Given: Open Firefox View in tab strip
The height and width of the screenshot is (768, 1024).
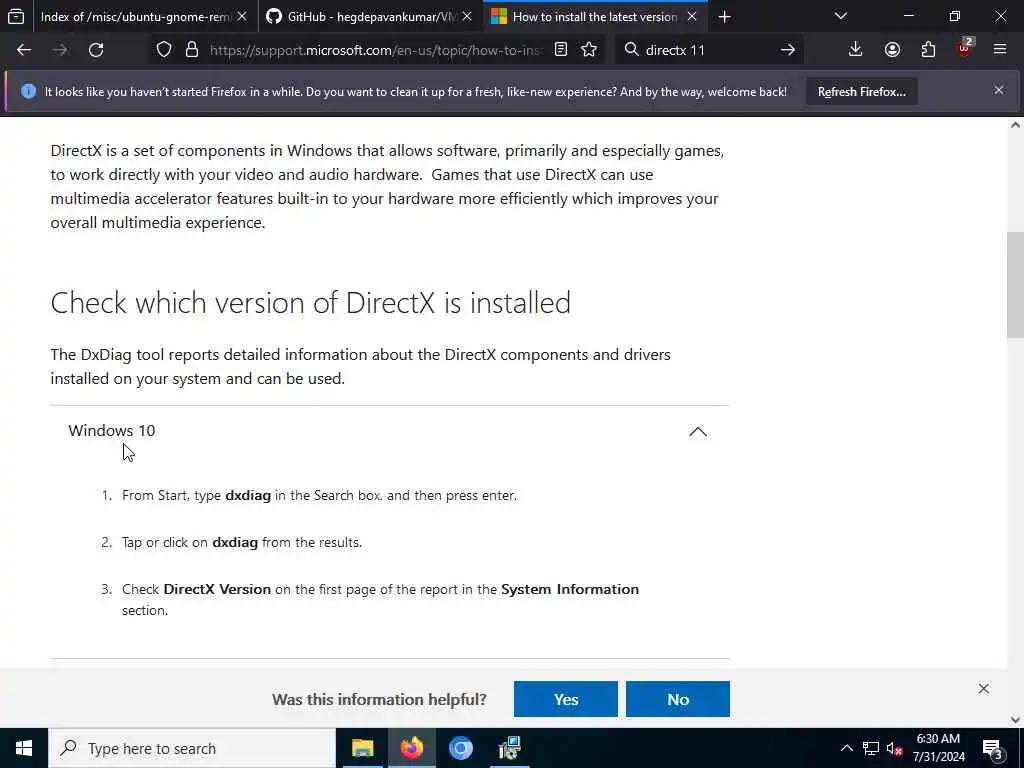Looking at the screenshot, I should pos(16,16).
